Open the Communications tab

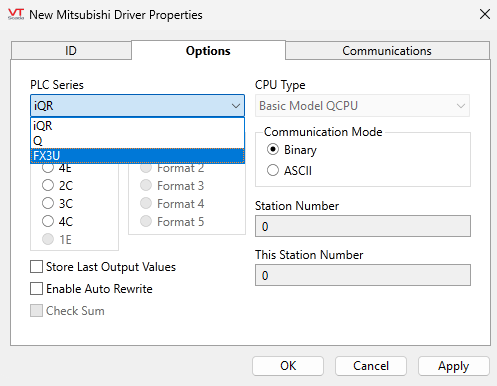(x=387, y=51)
